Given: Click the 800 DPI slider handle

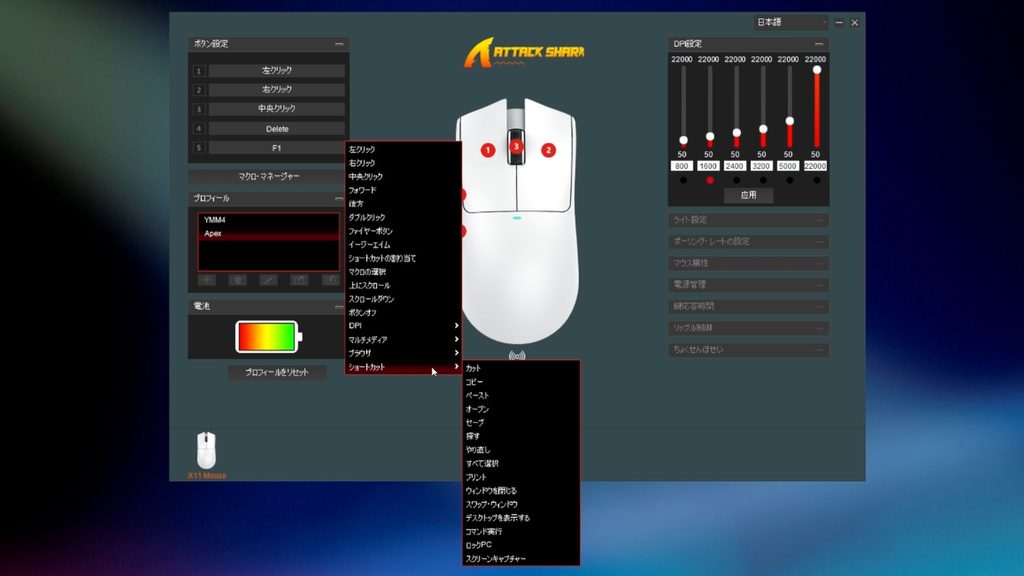Looking at the screenshot, I should pos(683,140).
